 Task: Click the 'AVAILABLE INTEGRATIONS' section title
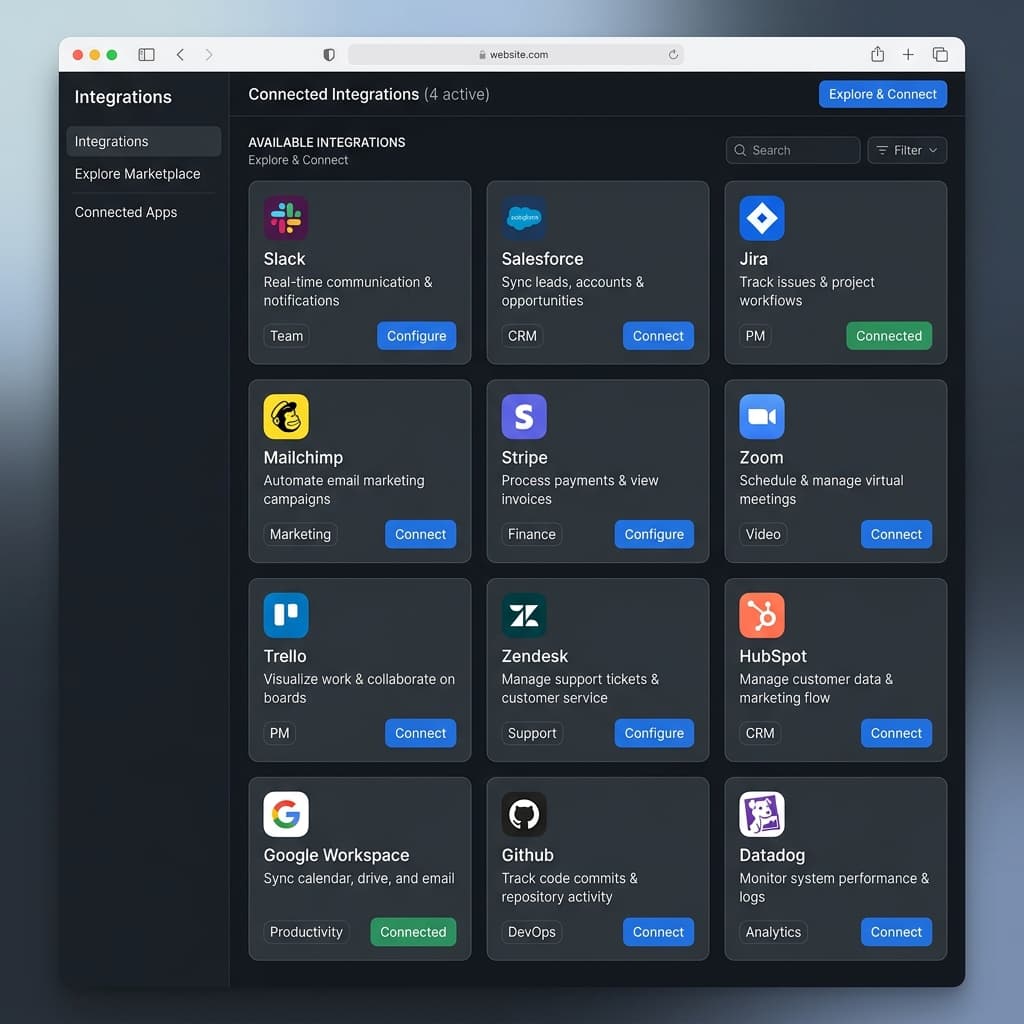[327, 142]
